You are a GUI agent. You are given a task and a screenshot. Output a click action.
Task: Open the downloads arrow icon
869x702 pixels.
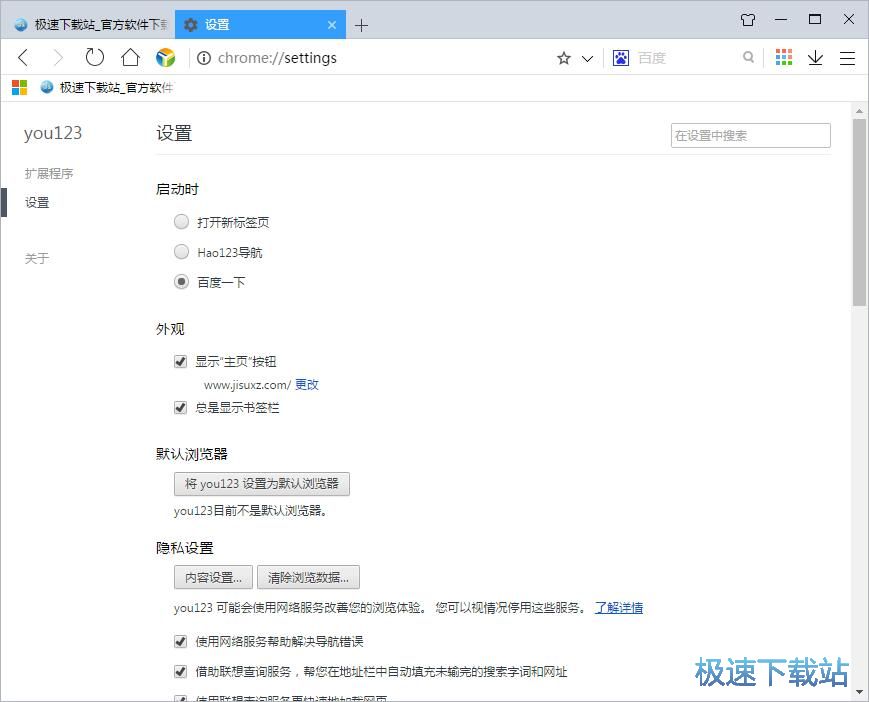click(815, 58)
